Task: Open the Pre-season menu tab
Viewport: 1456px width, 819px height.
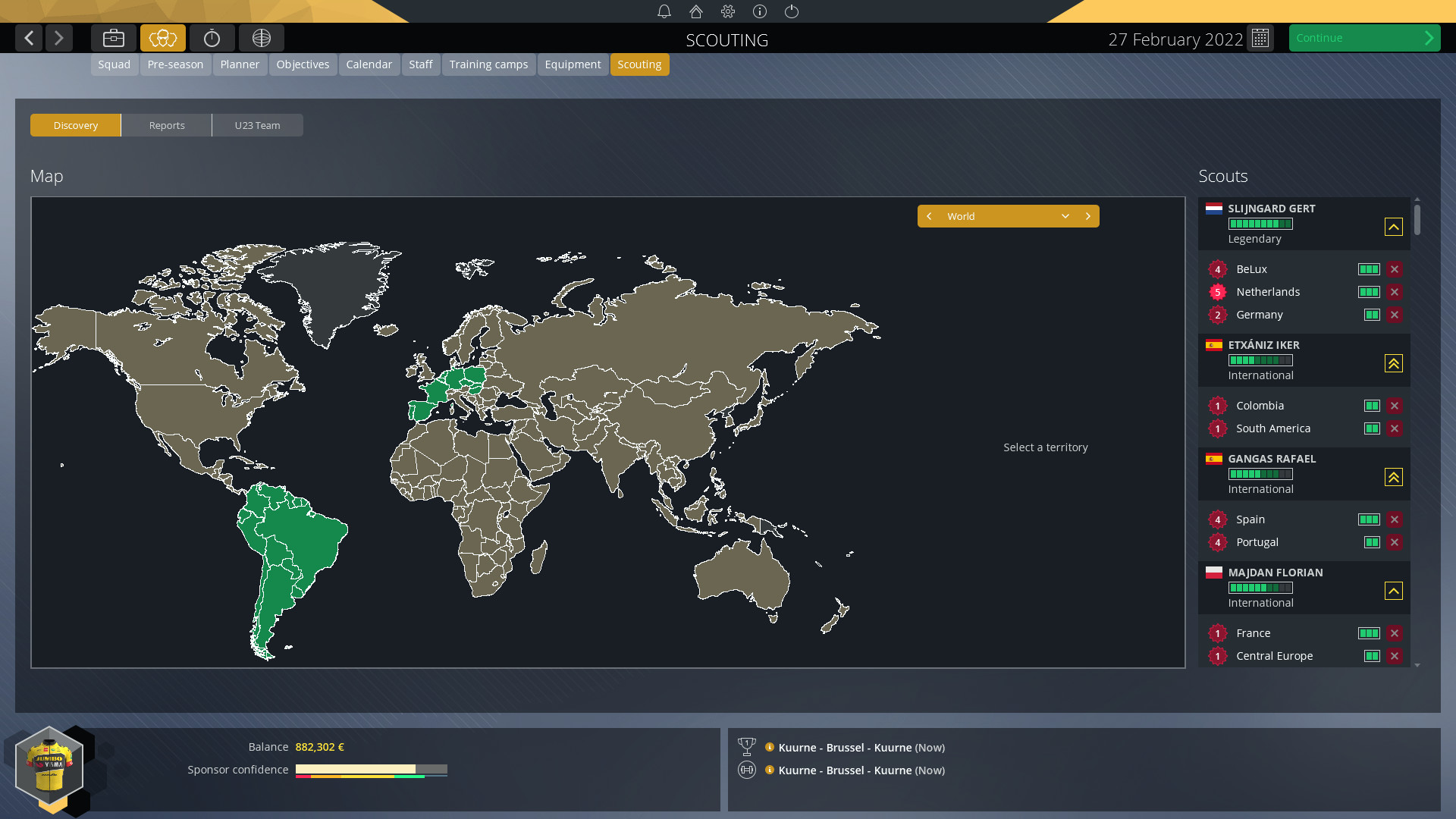Action: [175, 63]
